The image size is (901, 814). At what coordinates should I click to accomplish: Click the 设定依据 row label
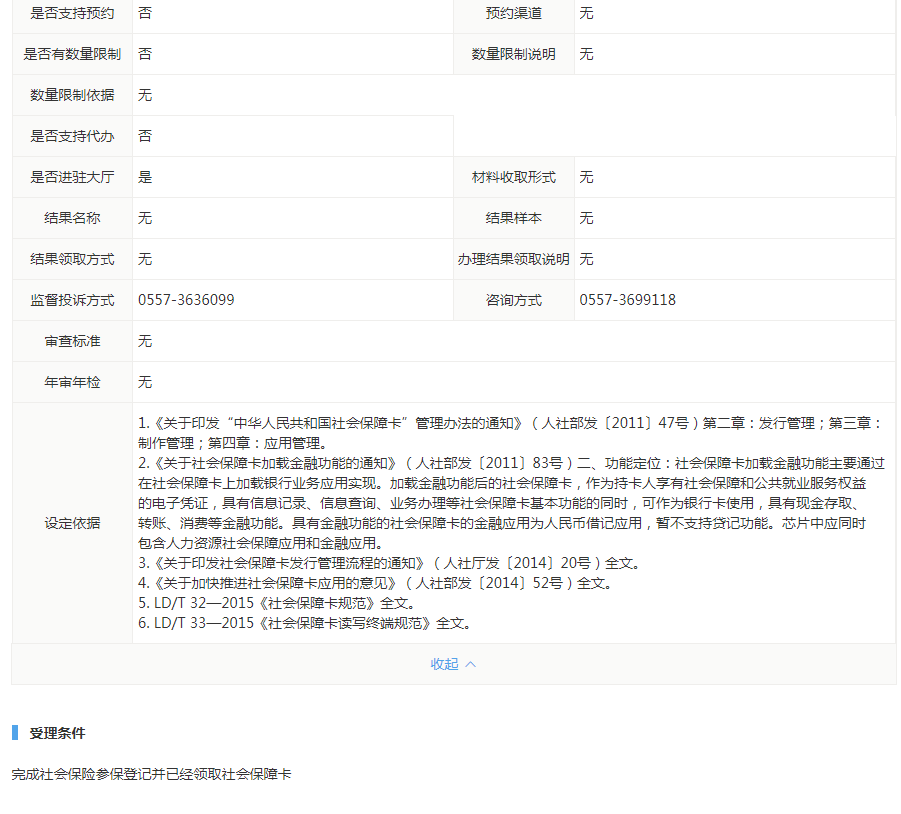click(x=72, y=523)
